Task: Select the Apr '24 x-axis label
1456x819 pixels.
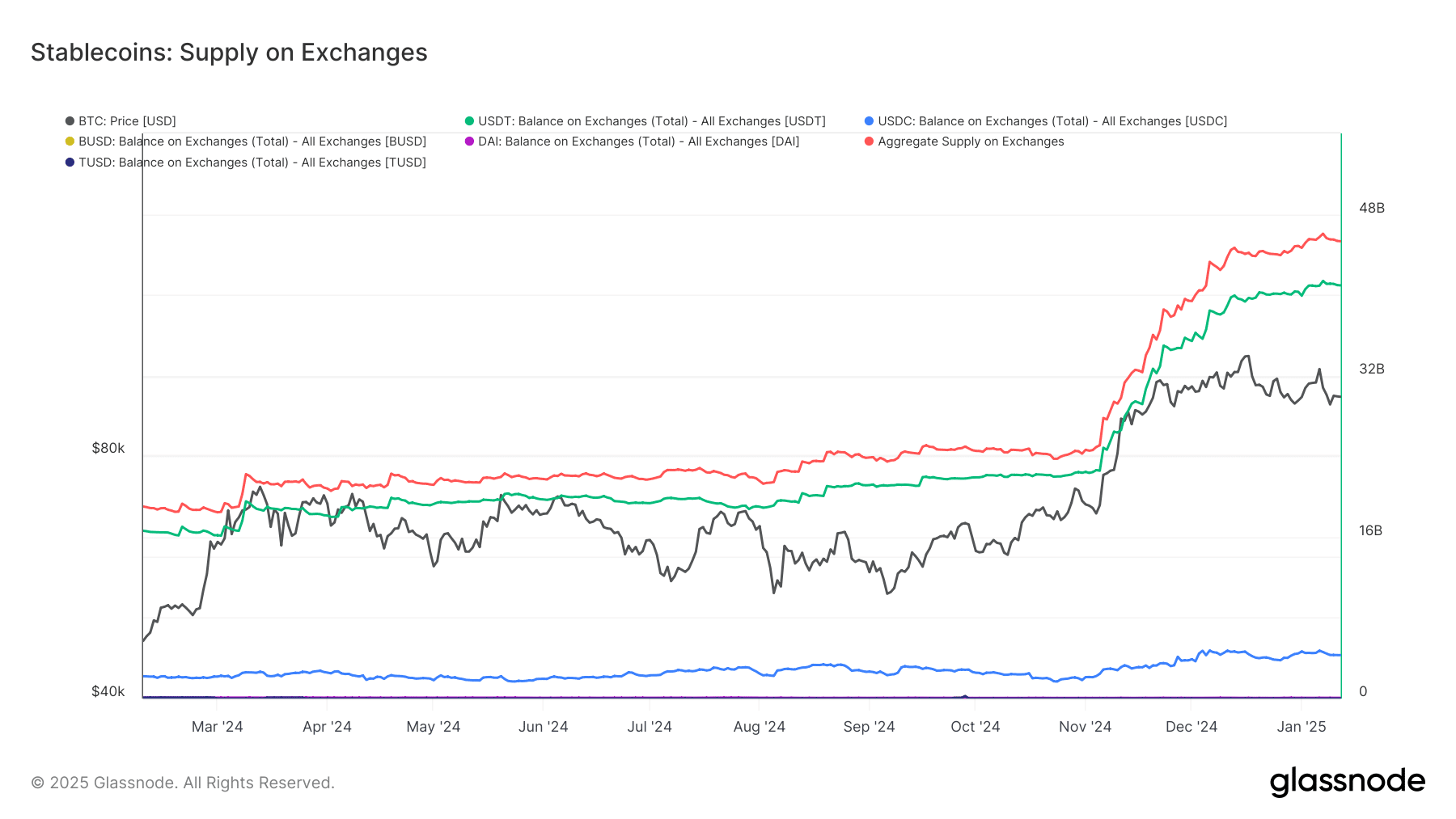Action: (x=327, y=727)
